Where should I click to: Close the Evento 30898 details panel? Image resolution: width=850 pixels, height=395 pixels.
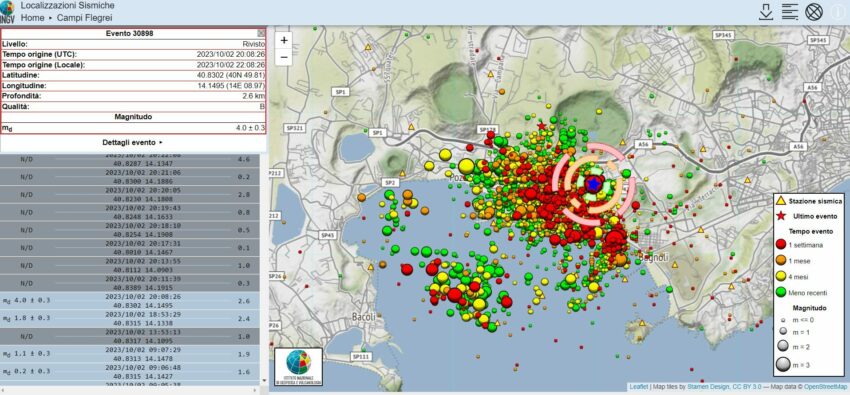(x=261, y=33)
